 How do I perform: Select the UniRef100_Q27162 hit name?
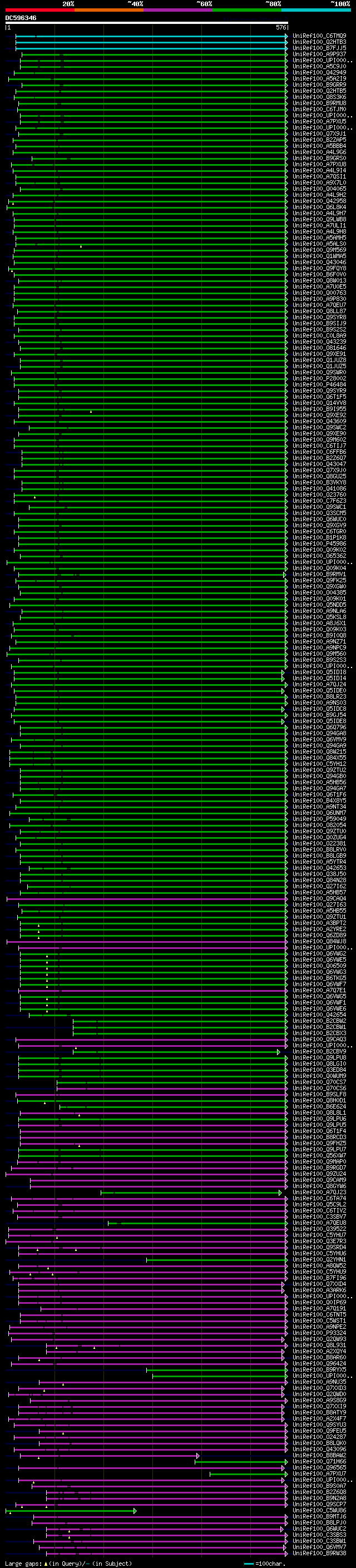(x=319, y=886)
